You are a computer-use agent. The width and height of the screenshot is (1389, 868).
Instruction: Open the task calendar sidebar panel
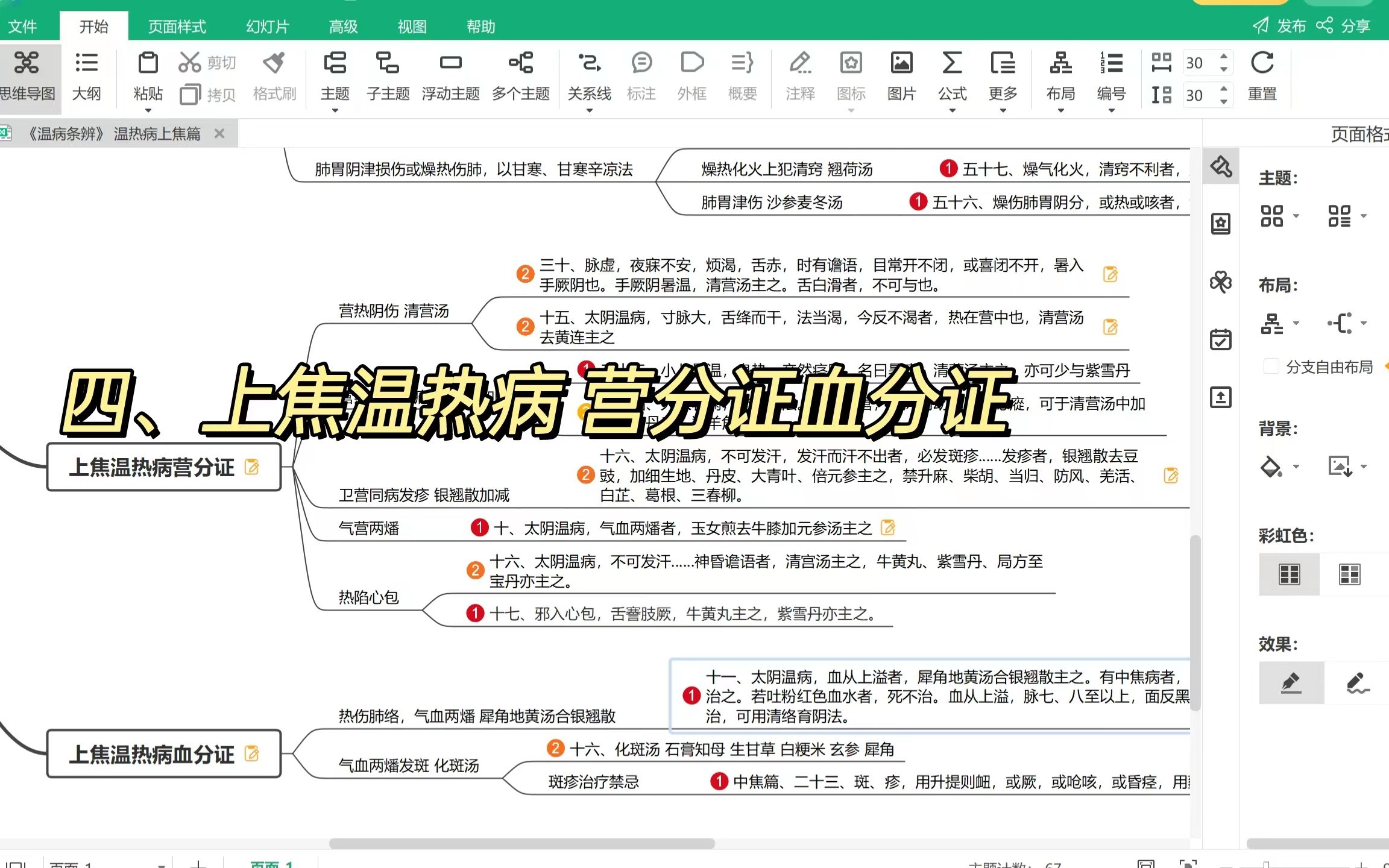coord(1221,339)
